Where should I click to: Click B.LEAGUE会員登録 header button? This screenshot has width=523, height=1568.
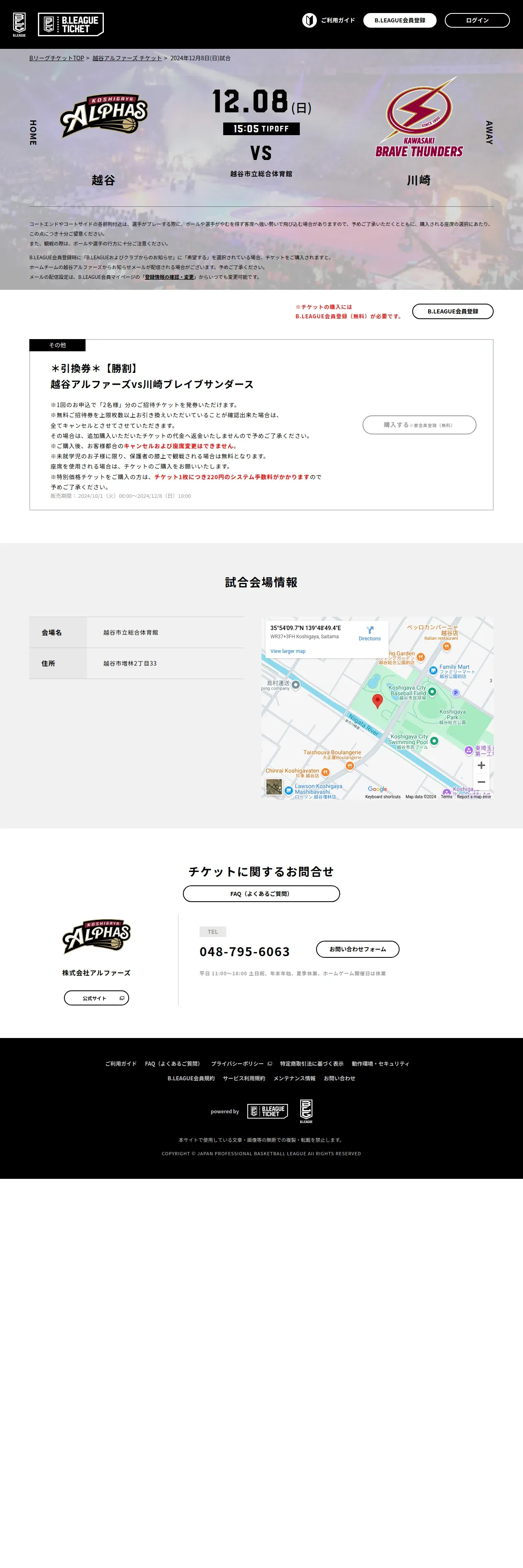400,20
